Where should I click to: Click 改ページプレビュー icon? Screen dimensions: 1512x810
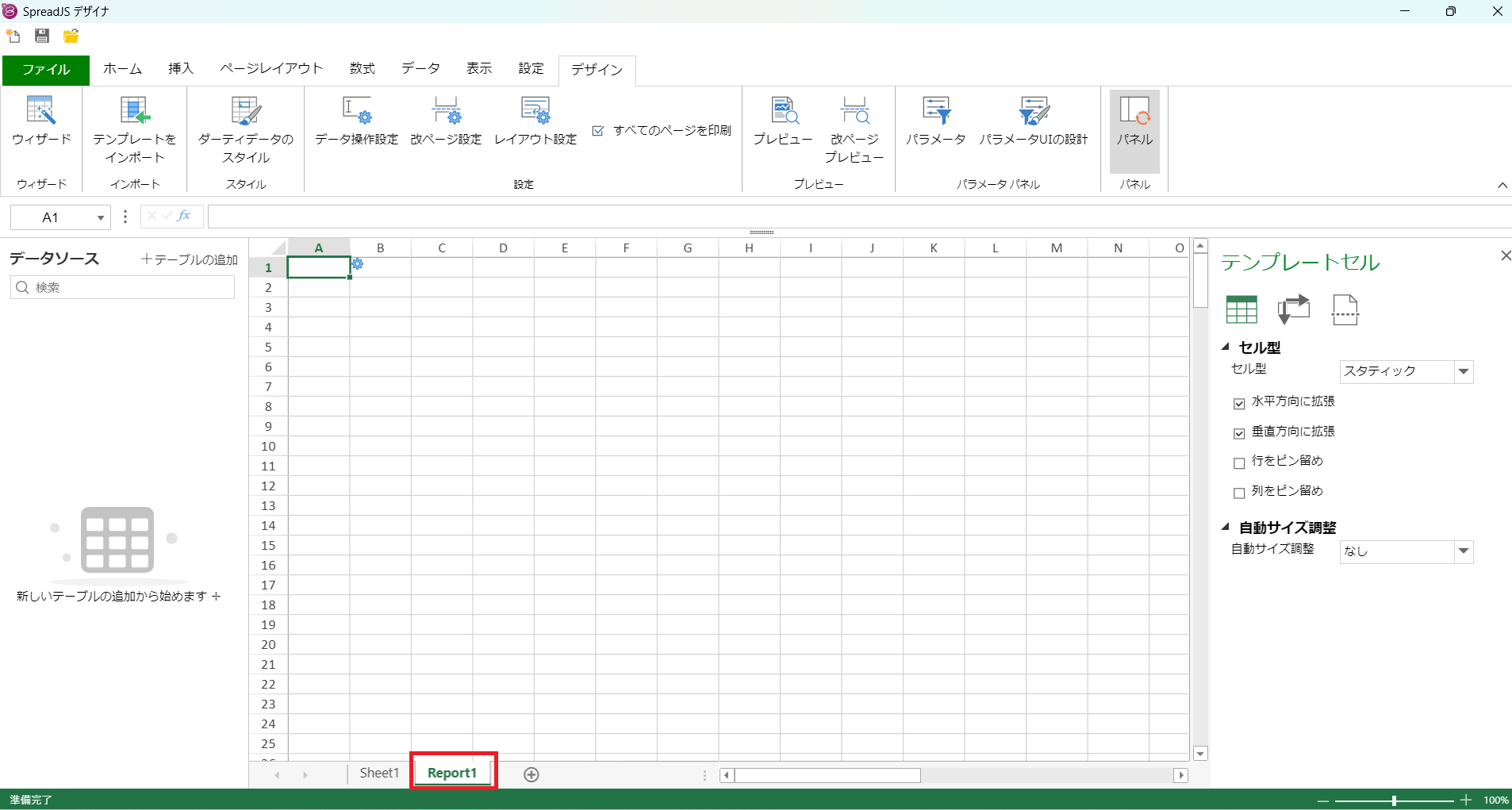pos(854,129)
